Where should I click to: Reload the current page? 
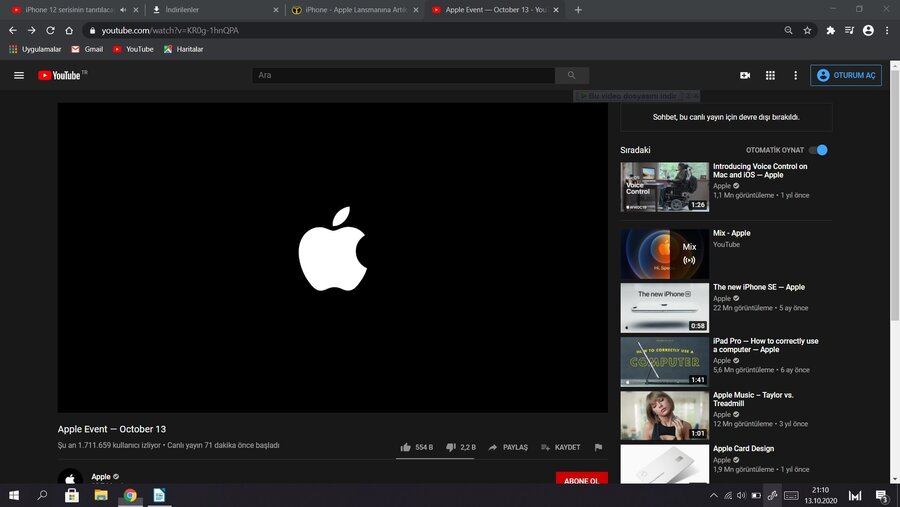(51, 30)
